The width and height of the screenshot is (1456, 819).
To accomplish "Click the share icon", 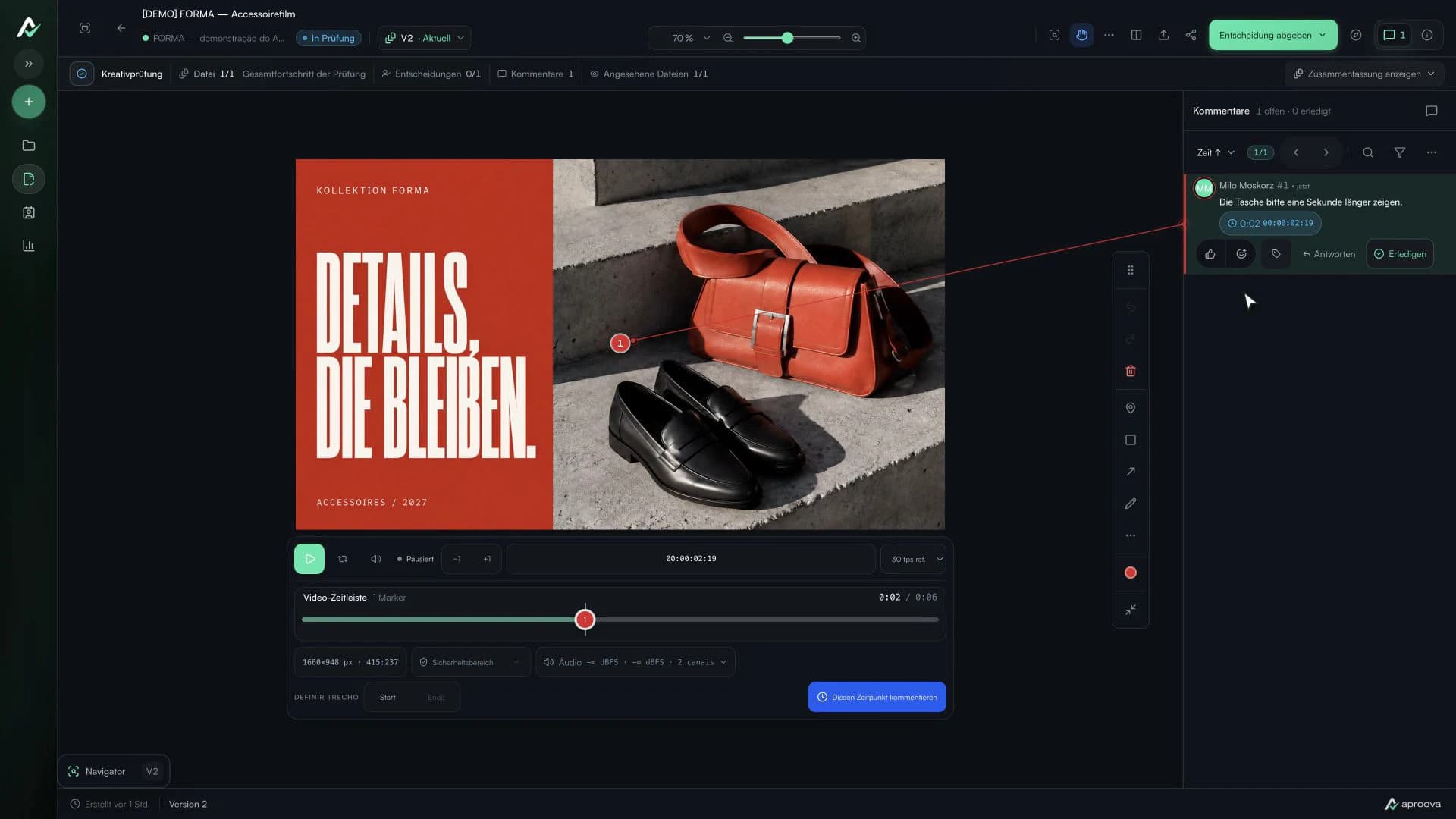I will 1191,35.
